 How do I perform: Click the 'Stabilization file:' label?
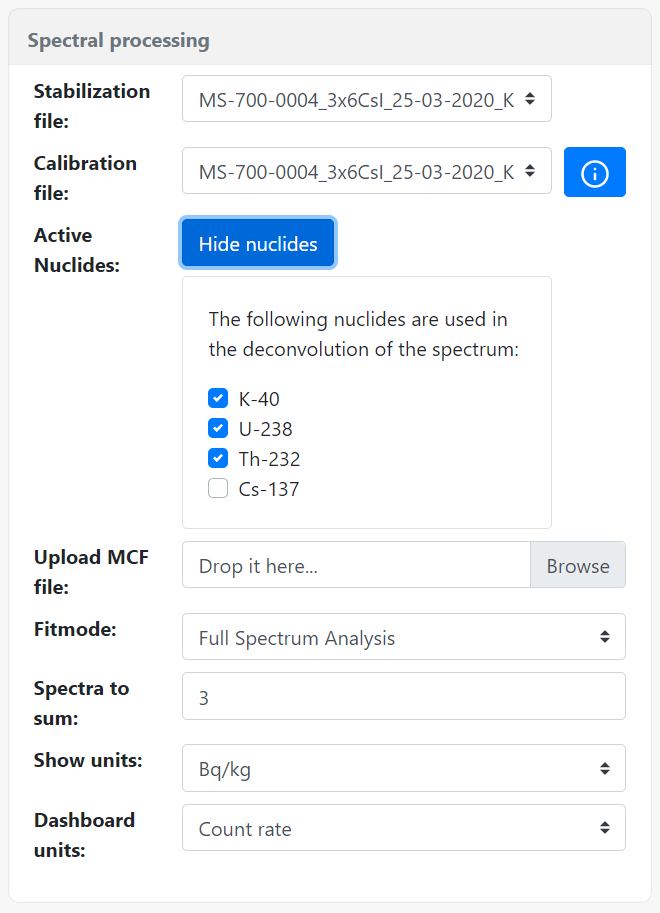92,105
